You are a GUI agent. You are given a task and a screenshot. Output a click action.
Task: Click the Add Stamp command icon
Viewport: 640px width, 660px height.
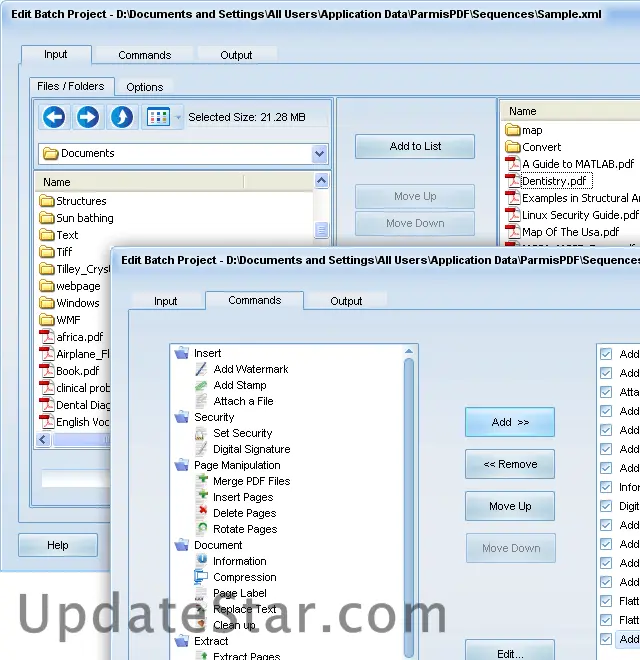pos(202,385)
